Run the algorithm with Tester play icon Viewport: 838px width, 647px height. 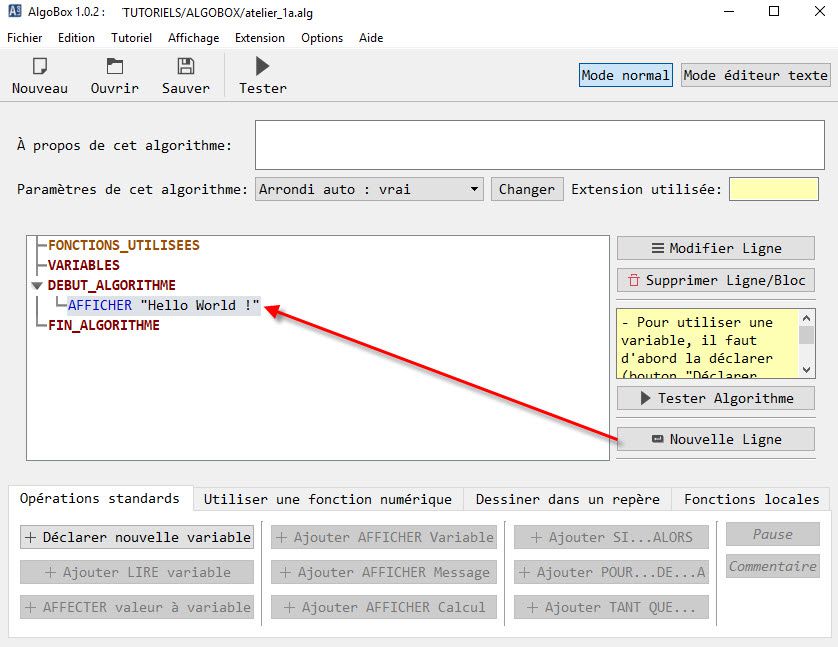coord(262,67)
